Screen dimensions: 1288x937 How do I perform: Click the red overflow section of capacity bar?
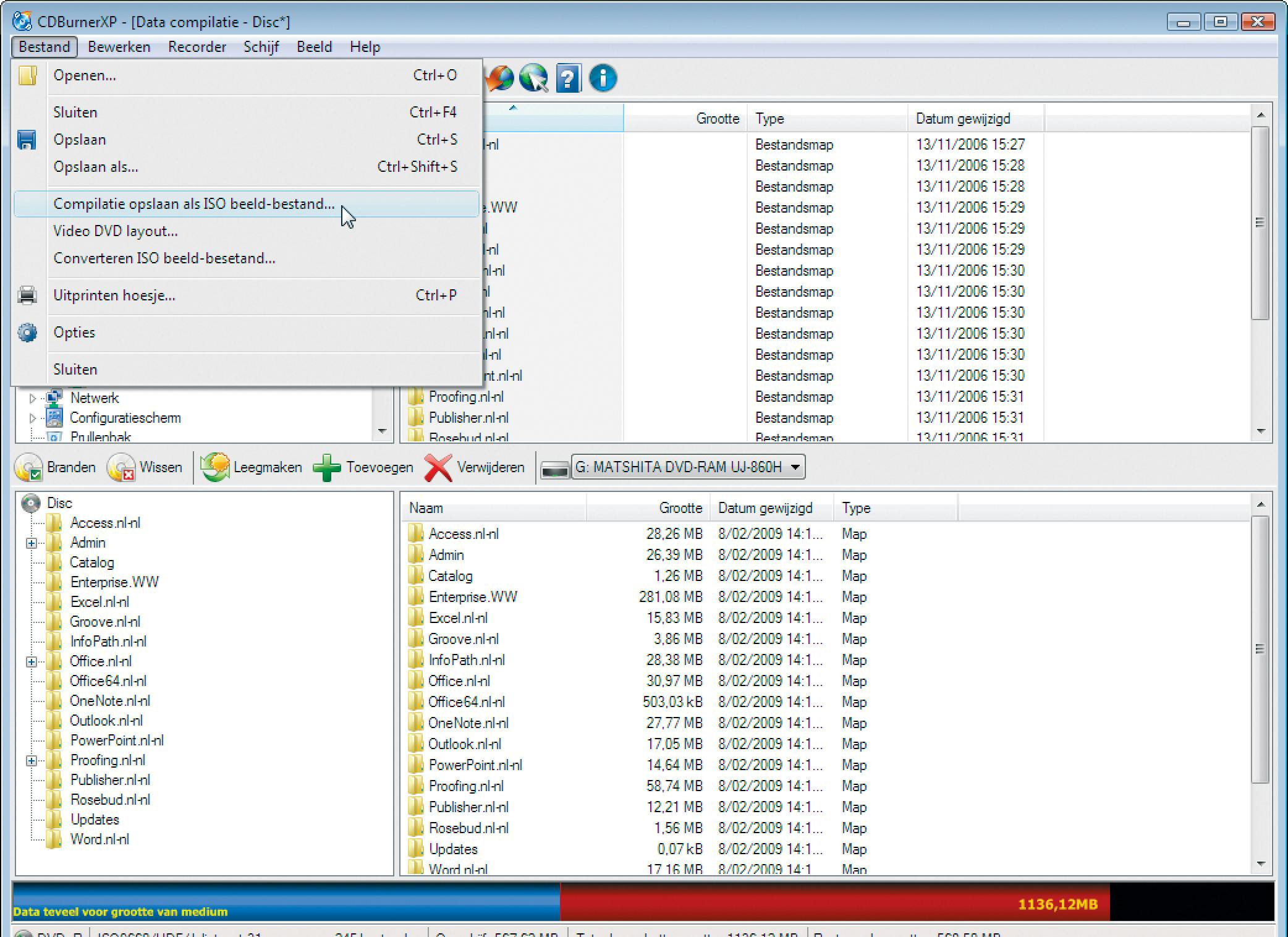[x=834, y=902]
